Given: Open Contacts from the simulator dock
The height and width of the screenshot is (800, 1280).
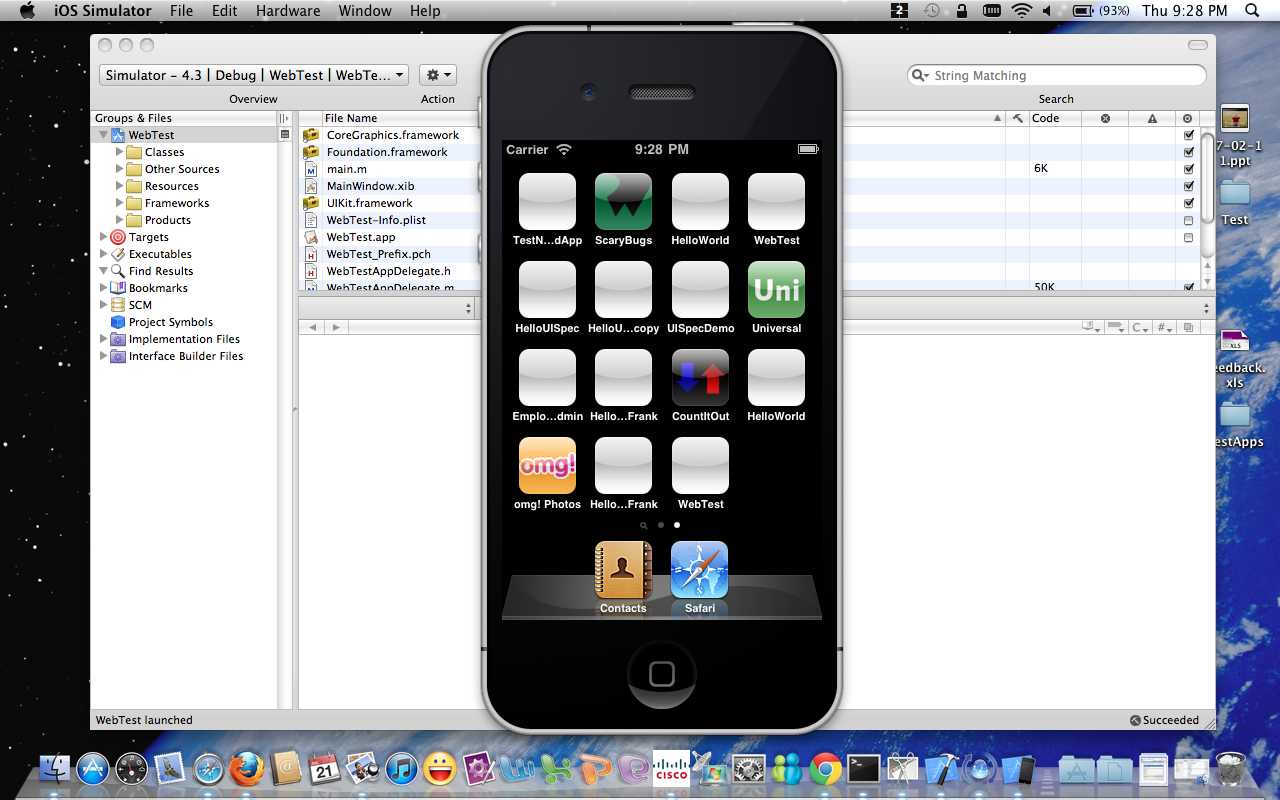Looking at the screenshot, I should pos(623,568).
